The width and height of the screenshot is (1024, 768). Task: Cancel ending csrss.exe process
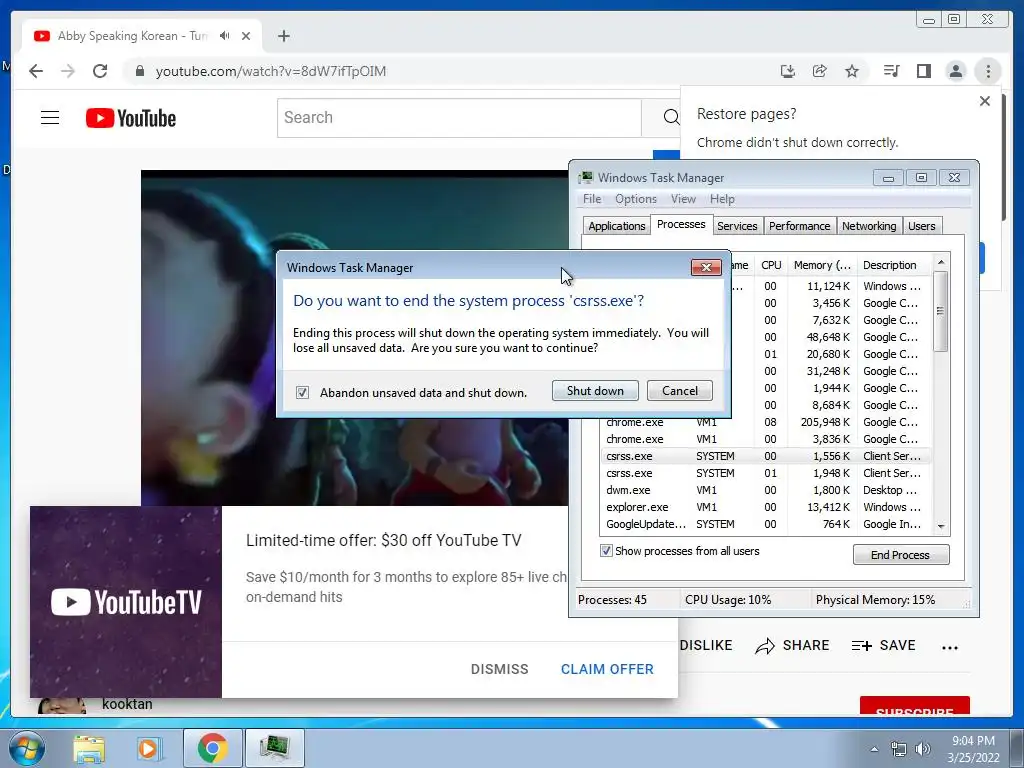click(679, 391)
